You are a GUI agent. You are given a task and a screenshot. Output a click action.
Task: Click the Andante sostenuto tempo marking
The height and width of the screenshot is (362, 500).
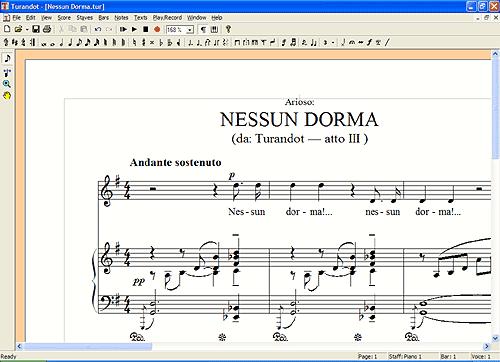pyautogui.click(x=176, y=163)
